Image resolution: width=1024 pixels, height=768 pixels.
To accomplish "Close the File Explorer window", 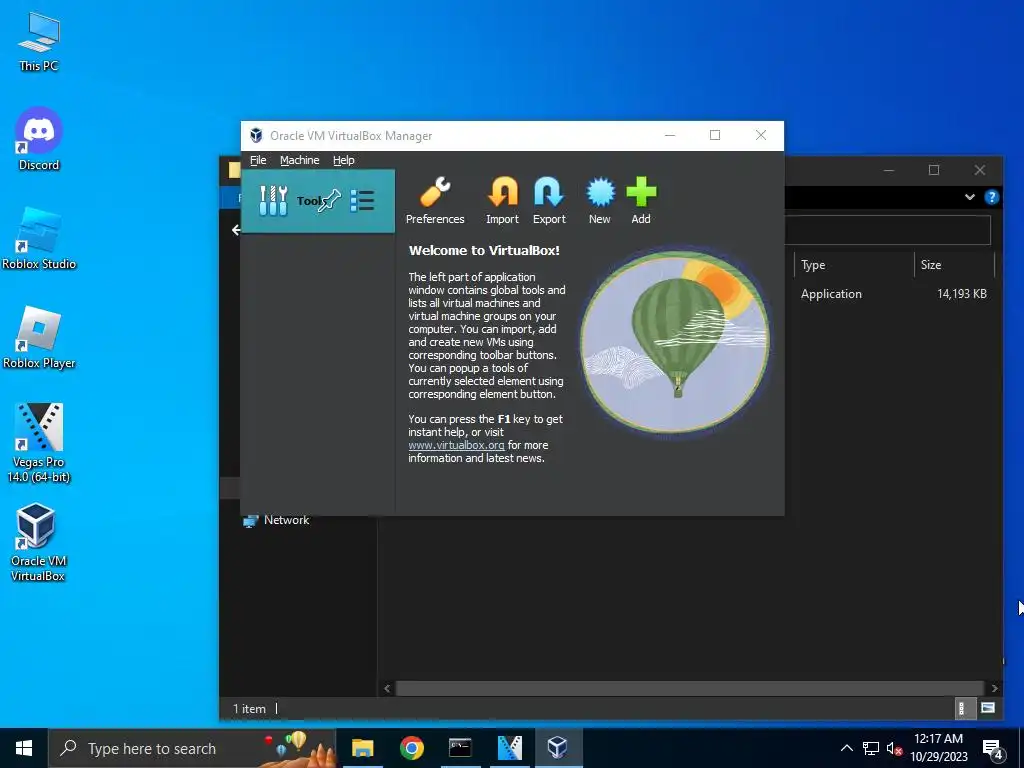I will (980, 170).
